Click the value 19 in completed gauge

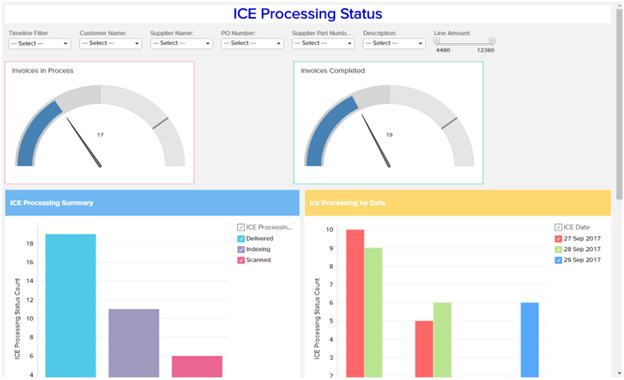click(389, 135)
